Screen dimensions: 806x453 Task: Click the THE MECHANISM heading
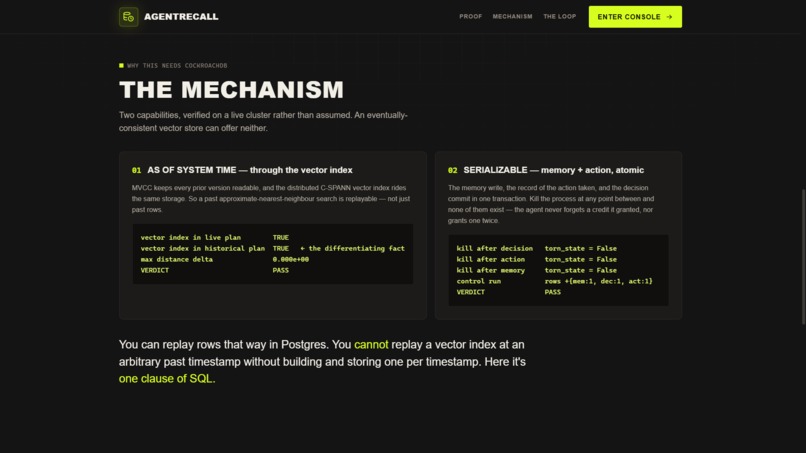click(231, 90)
